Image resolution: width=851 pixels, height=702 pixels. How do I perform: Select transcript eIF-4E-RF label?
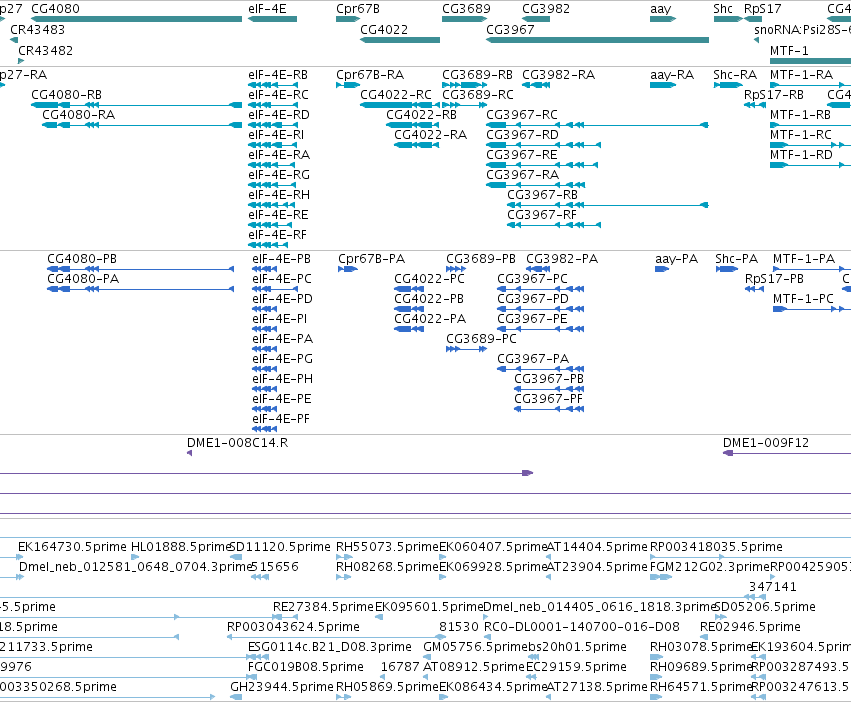click(x=277, y=235)
